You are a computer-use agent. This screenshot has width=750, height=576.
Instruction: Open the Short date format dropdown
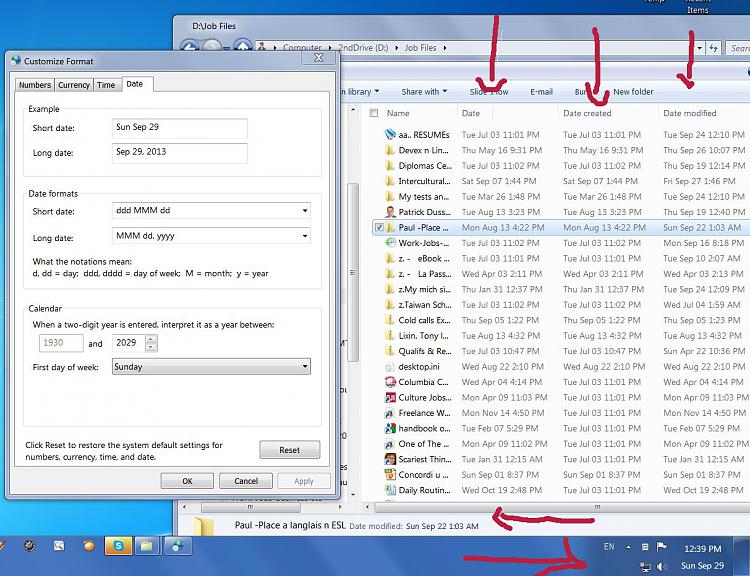pyautogui.click(x=305, y=210)
